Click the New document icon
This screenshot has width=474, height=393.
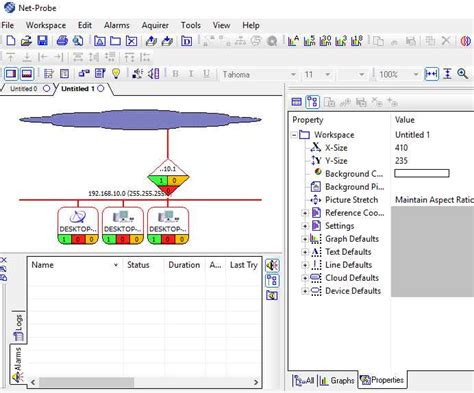(x=11, y=41)
